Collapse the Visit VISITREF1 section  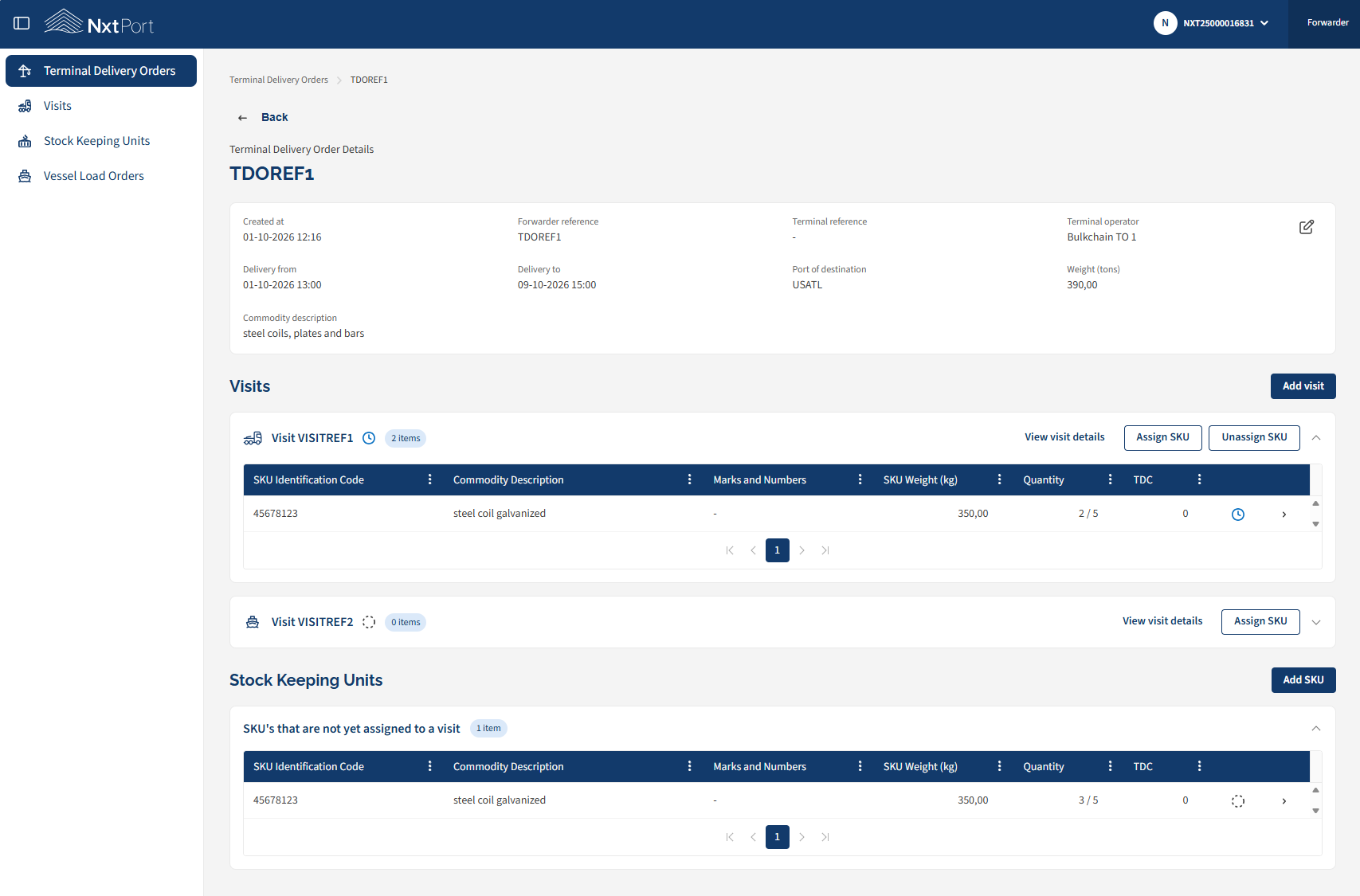tap(1316, 438)
